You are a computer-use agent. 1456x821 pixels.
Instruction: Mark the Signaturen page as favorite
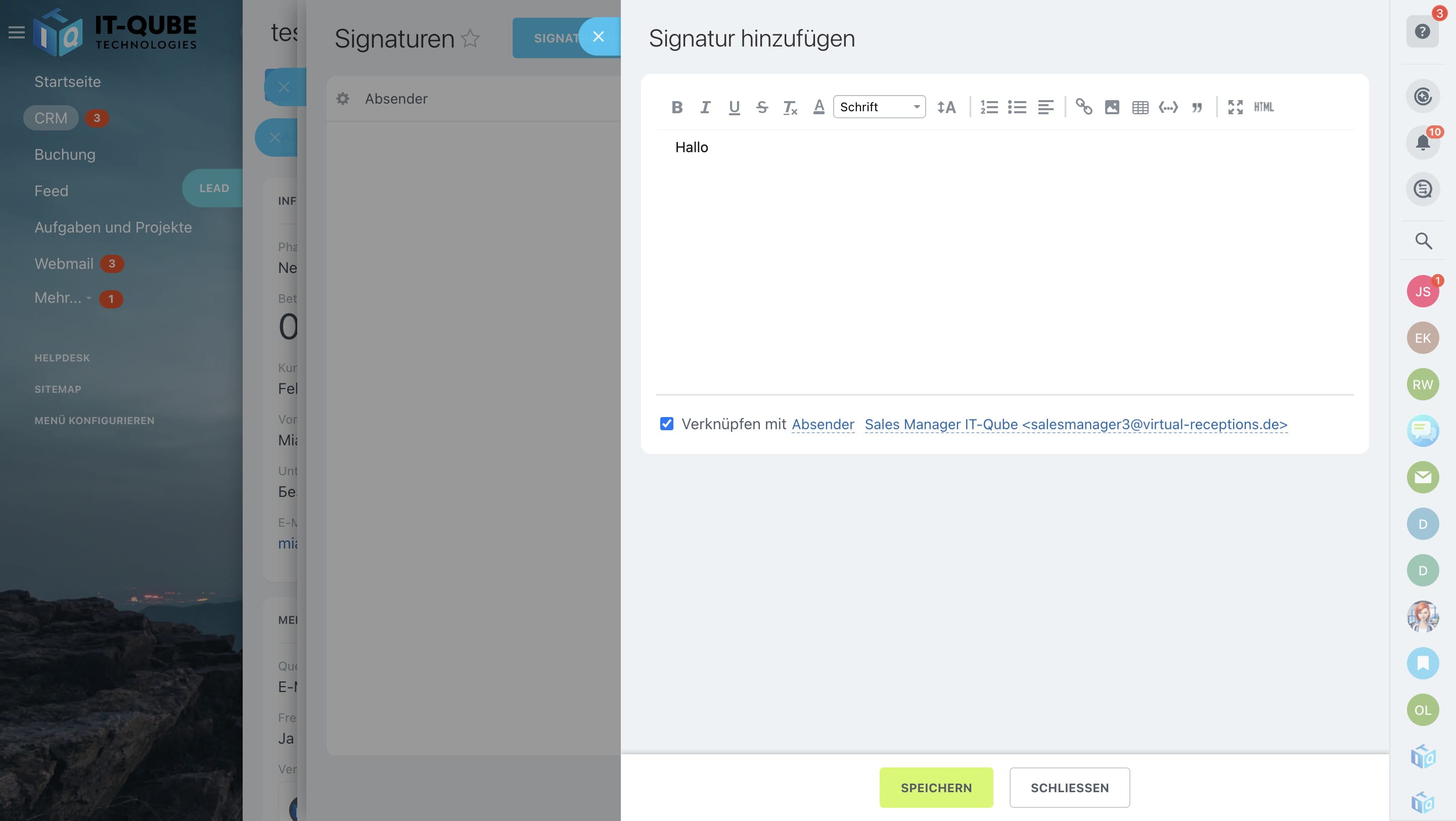click(470, 38)
